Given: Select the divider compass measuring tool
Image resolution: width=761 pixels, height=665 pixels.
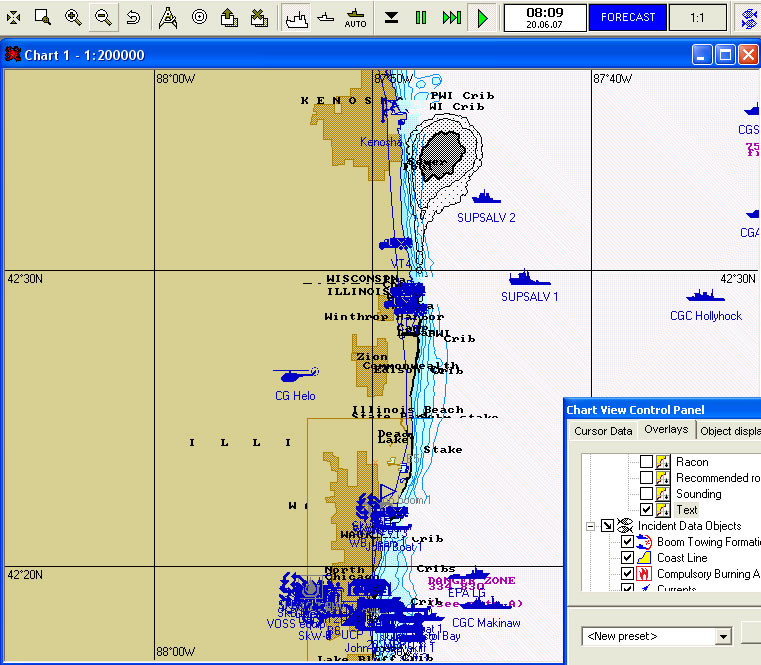Looking at the screenshot, I should pos(168,18).
